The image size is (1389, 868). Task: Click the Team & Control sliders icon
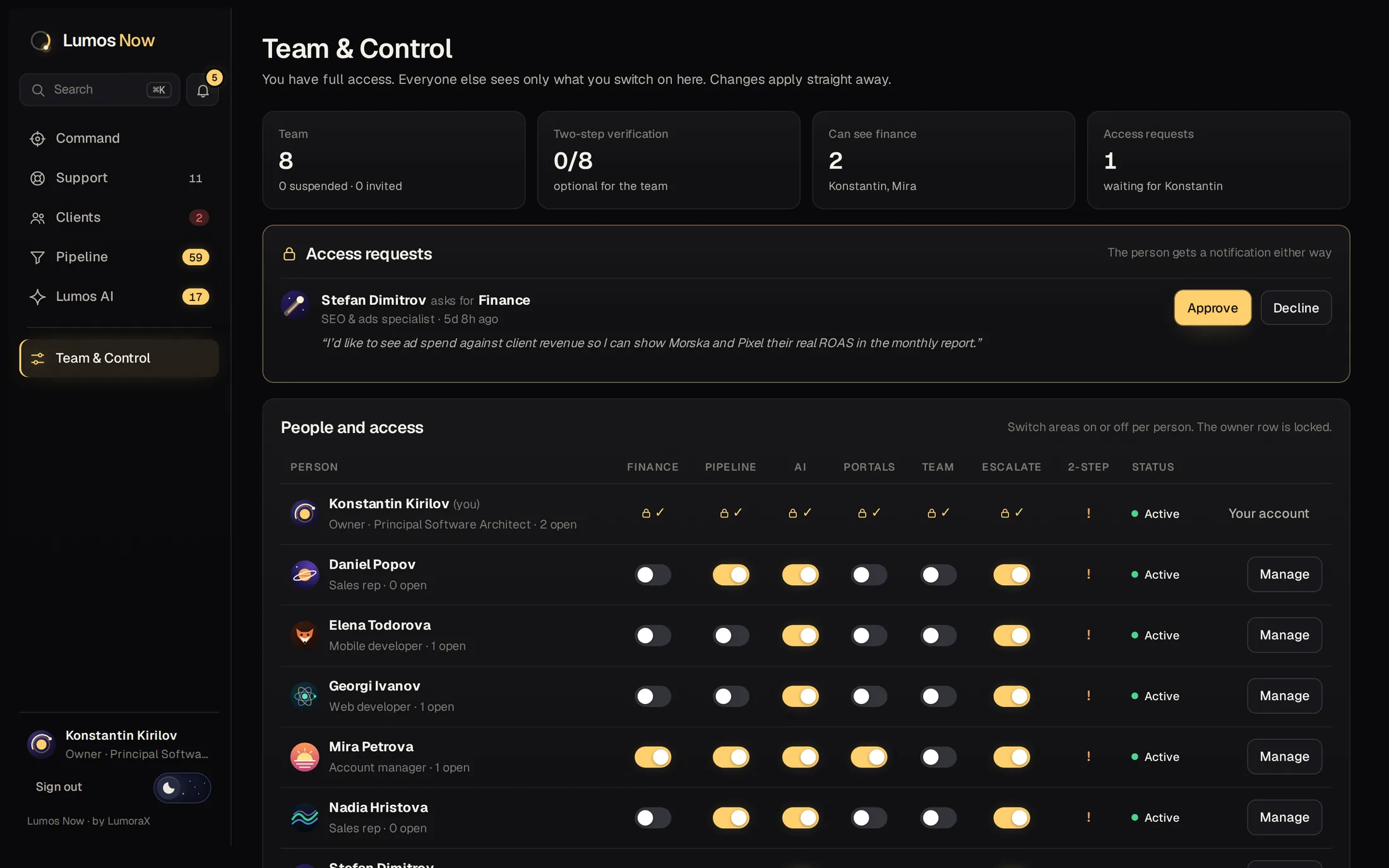37,359
